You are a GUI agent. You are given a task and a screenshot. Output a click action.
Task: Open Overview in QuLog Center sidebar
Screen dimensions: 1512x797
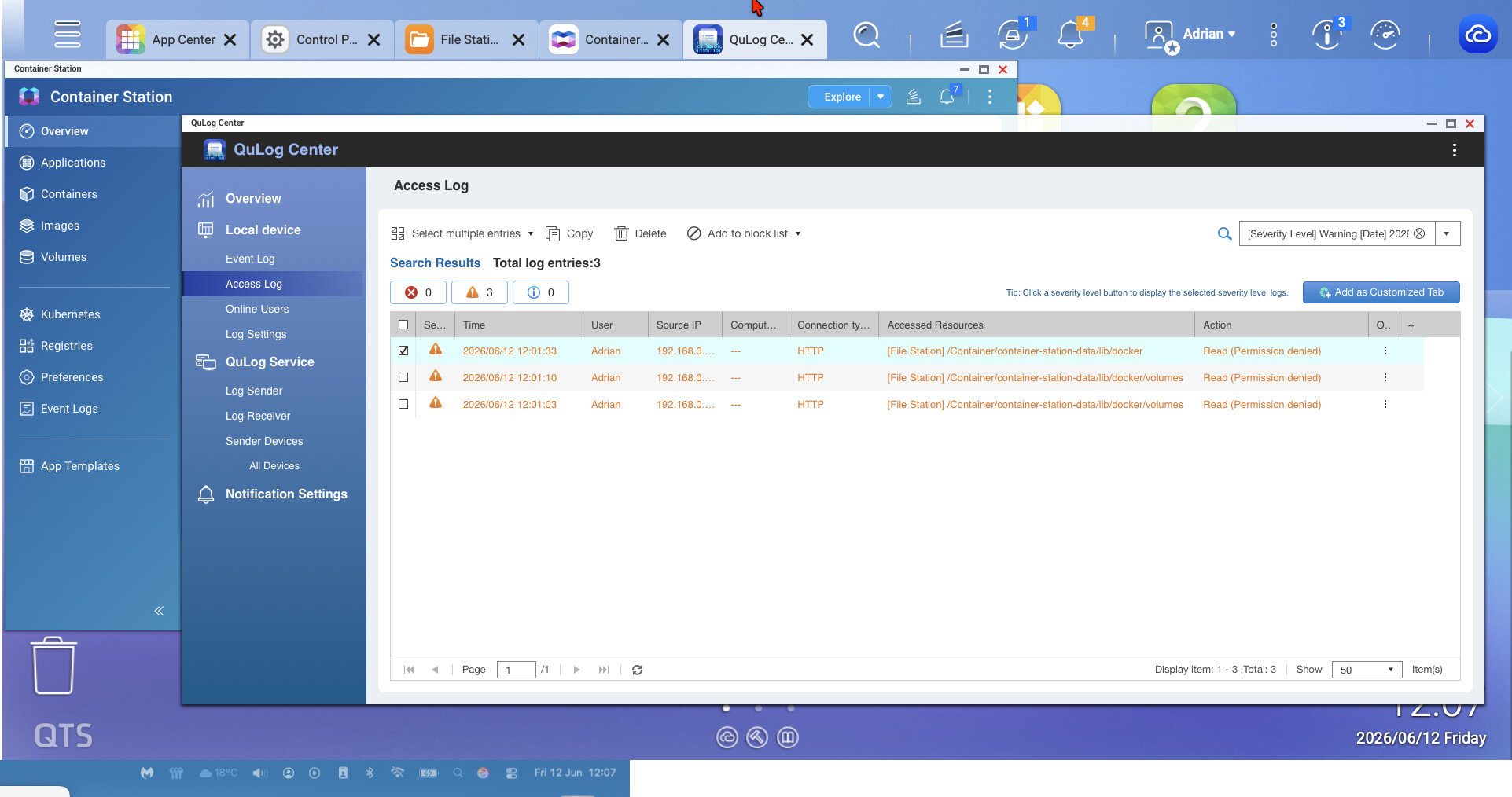pos(253,199)
